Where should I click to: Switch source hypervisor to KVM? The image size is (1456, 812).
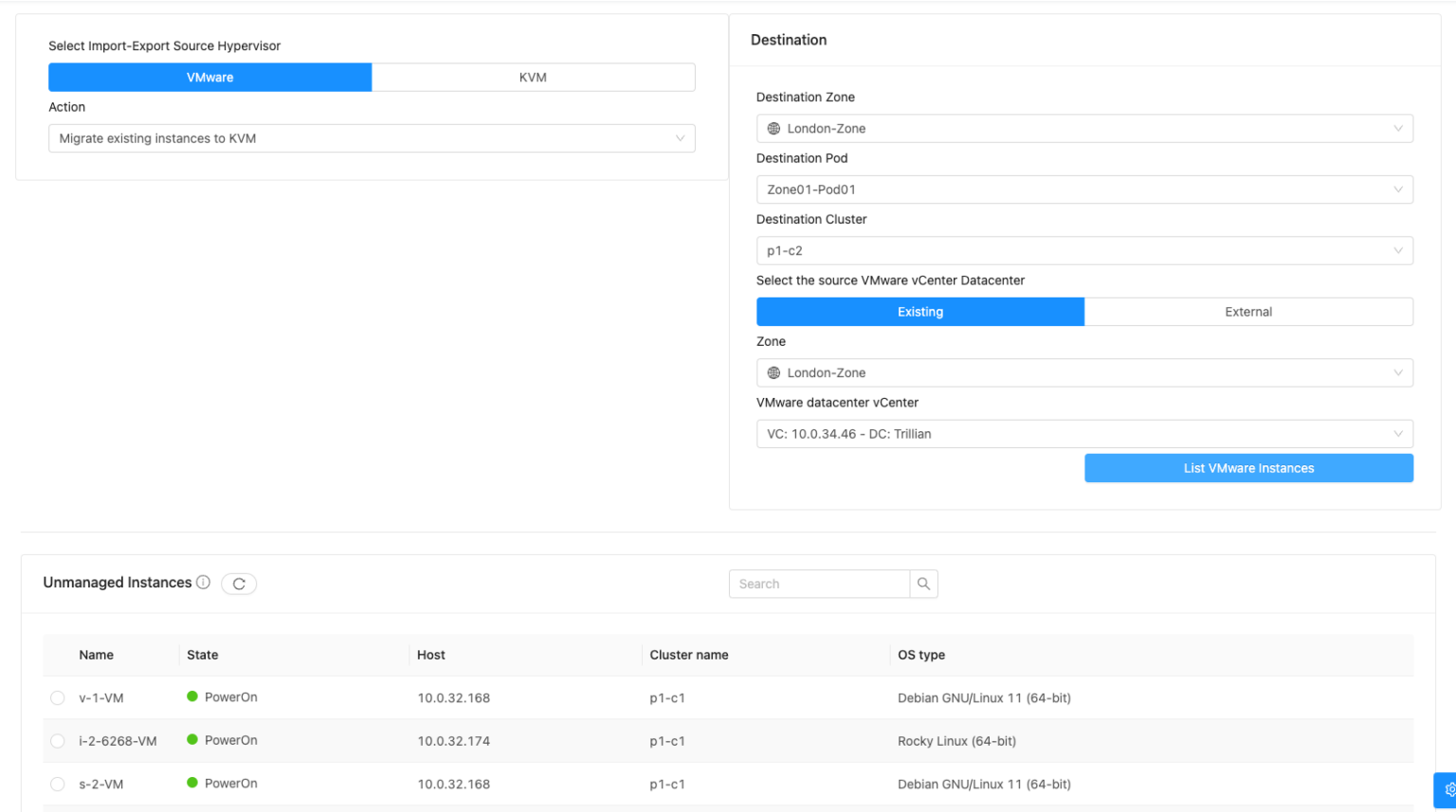click(x=534, y=77)
